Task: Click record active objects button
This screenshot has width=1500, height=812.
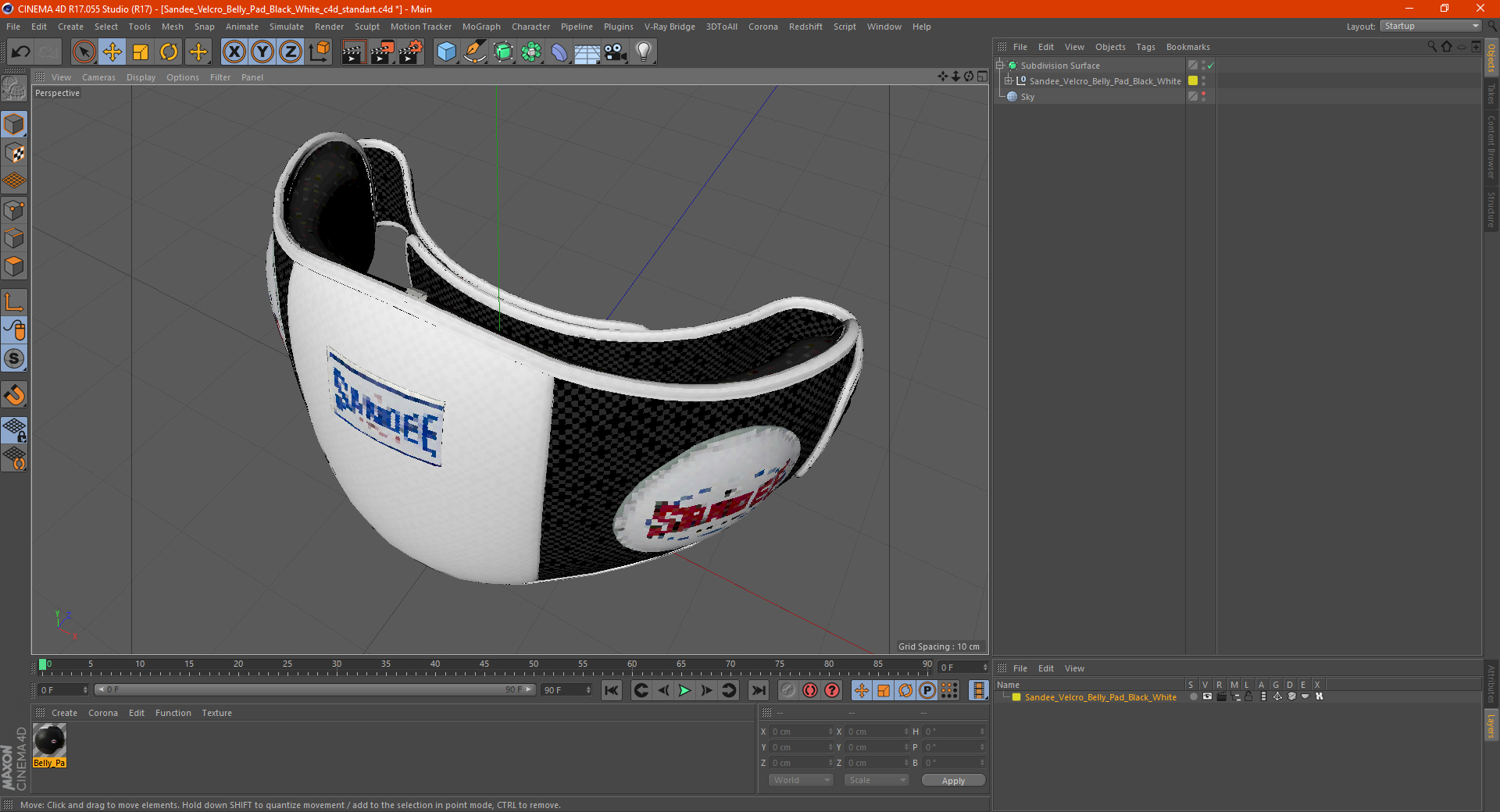Action: tap(788, 690)
